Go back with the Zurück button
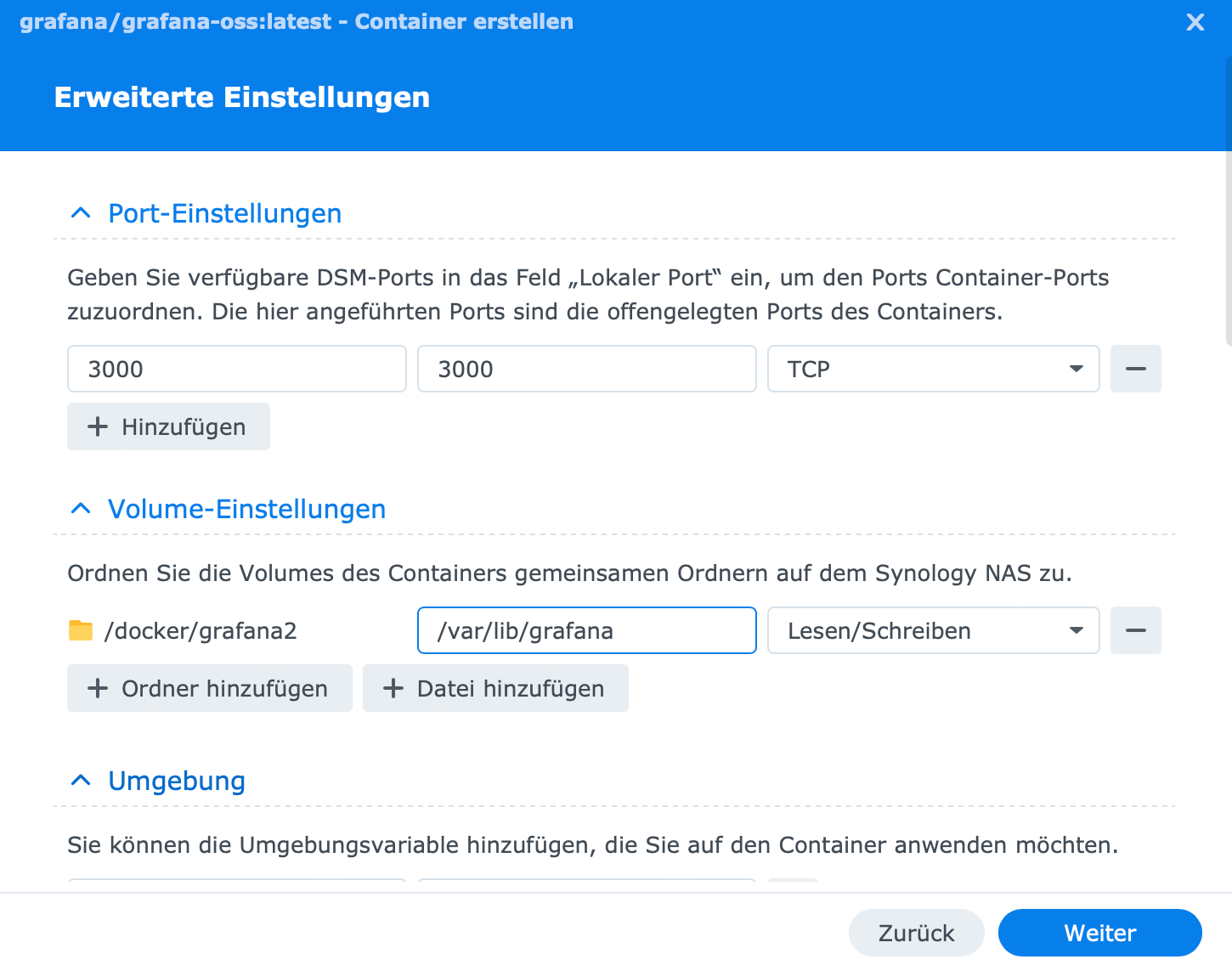 (x=916, y=933)
